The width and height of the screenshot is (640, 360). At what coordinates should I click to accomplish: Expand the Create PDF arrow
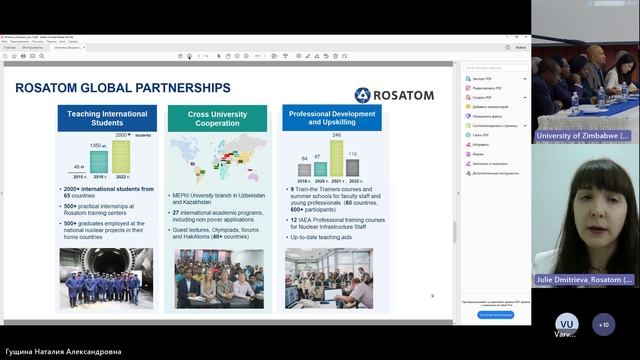click(525, 98)
